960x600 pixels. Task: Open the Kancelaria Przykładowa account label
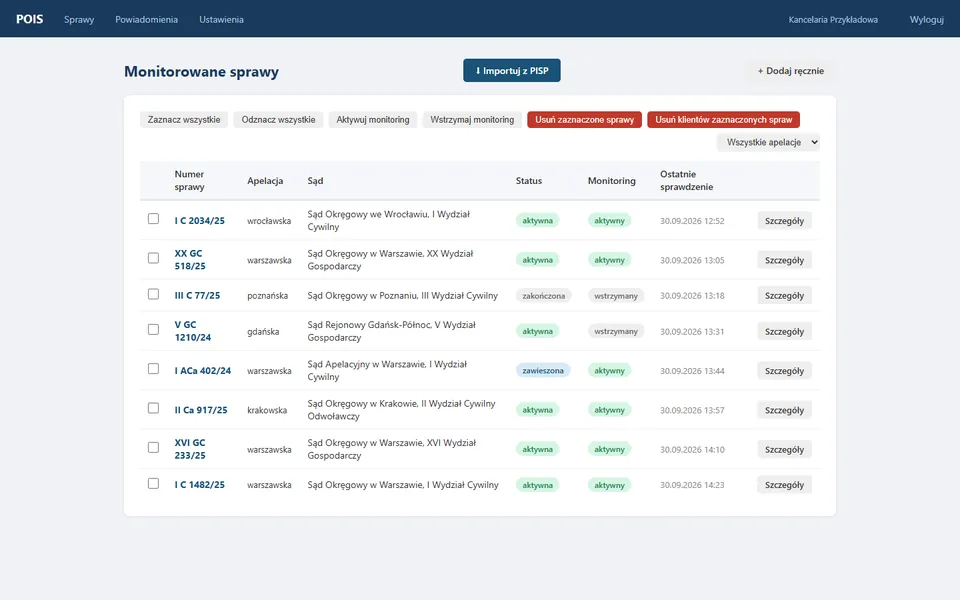click(833, 20)
